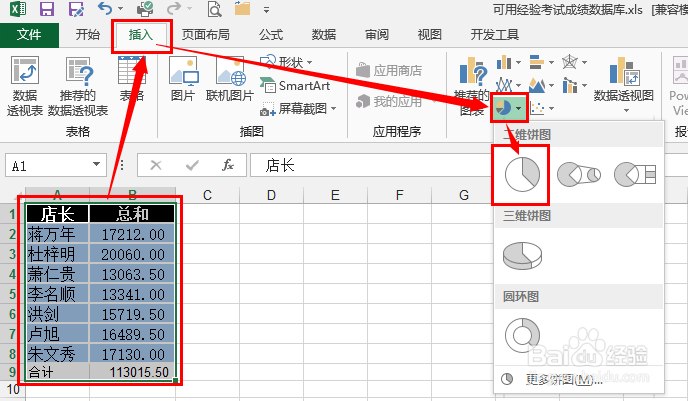Click cell containing 蒋万年
This screenshot has height=401, width=688.
click(x=57, y=234)
